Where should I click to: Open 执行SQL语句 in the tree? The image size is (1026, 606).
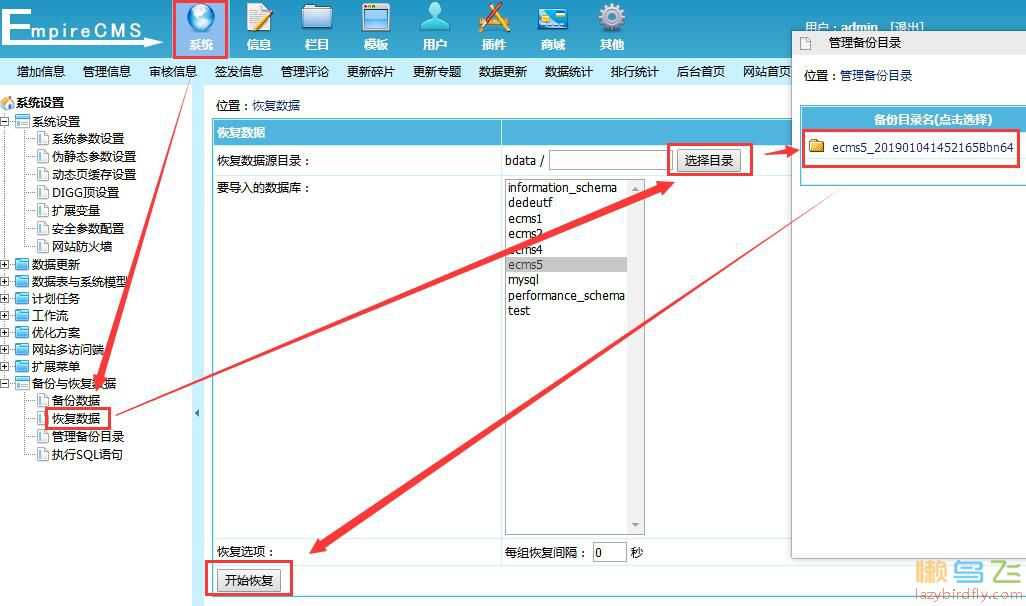(87, 454)
